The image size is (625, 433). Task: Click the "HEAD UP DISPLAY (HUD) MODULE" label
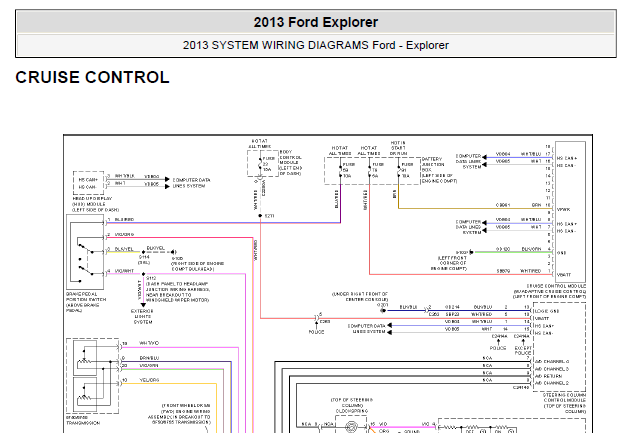pos(92,201)
